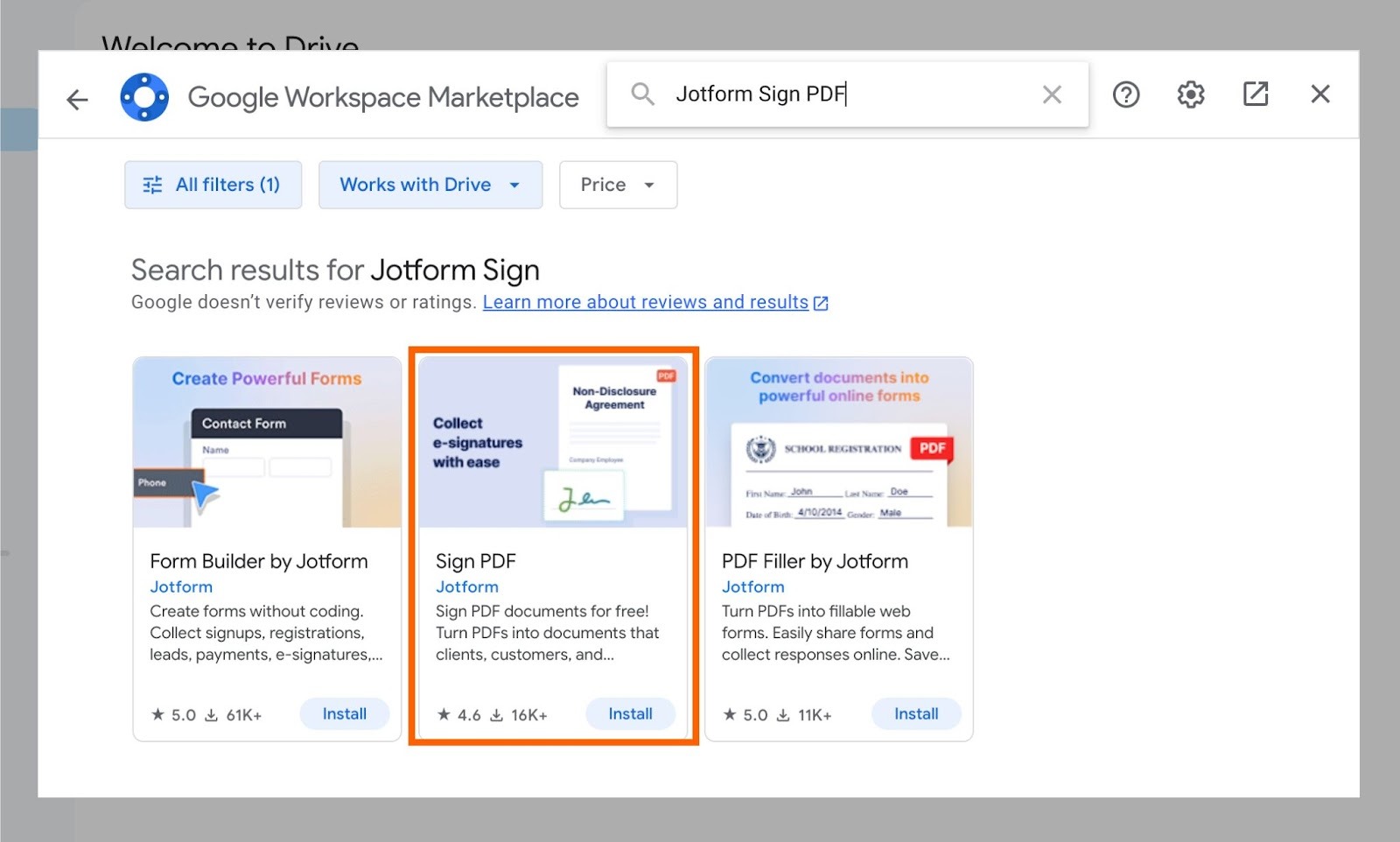
Task: Click the search magnifier icon
Action: coord(642,94)
